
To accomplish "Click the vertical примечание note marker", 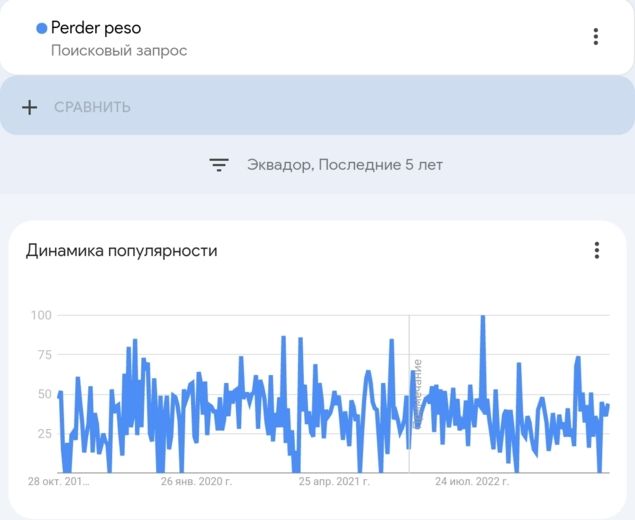I will [x=417, y=392].
